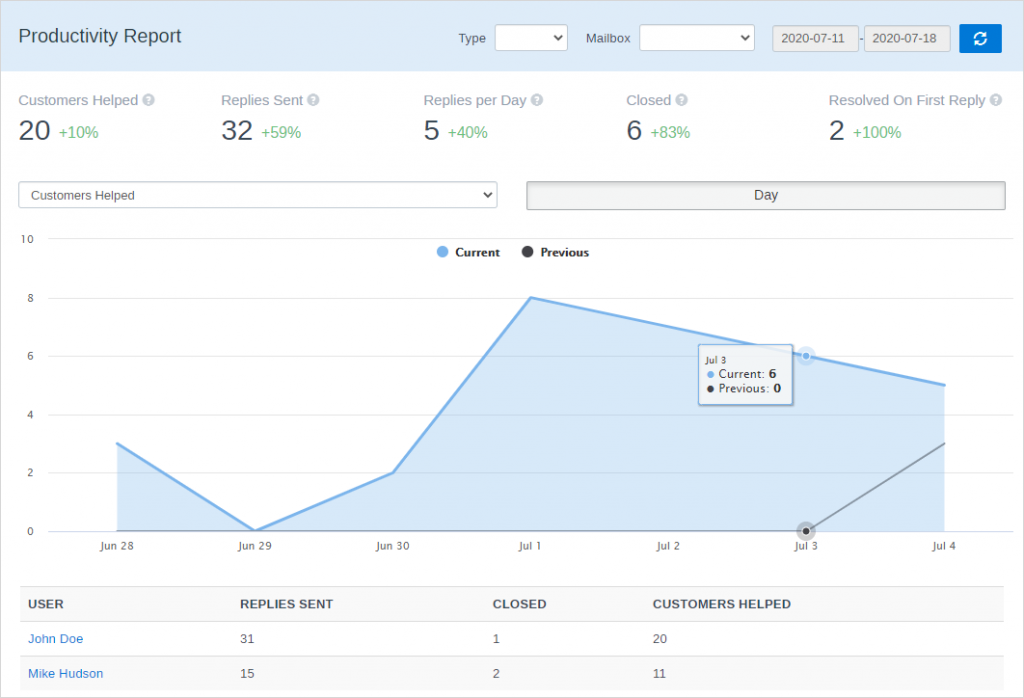Open the Mailbox dropdown

click(696, 37)
